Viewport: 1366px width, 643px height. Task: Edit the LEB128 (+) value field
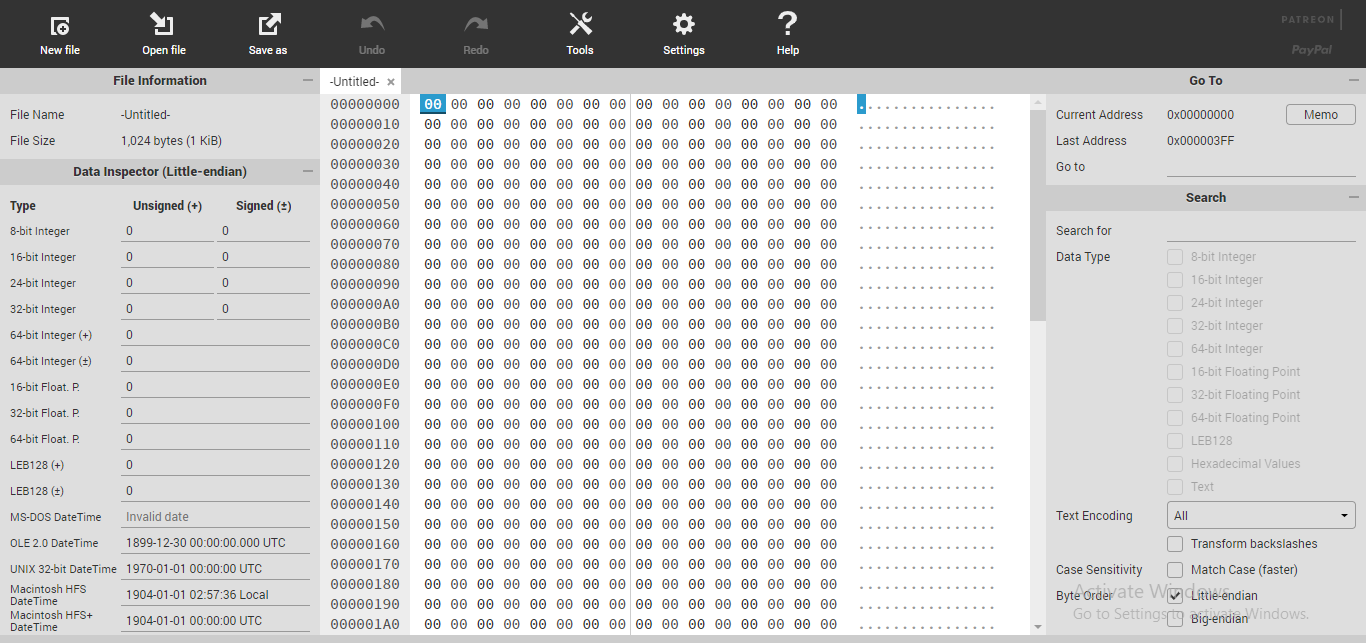click(215, 465)
